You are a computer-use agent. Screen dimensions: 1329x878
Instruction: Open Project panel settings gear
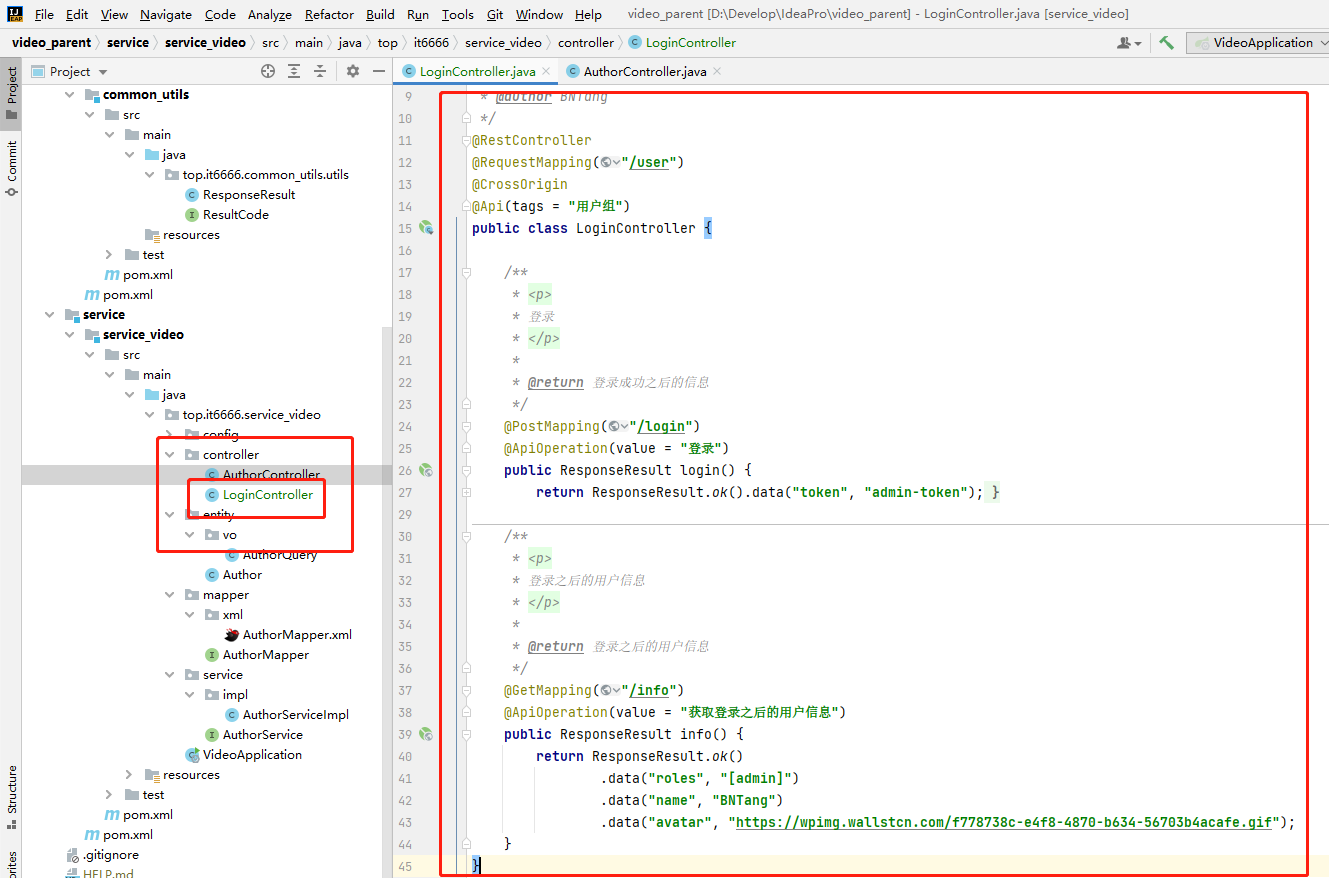coord(353,71)
